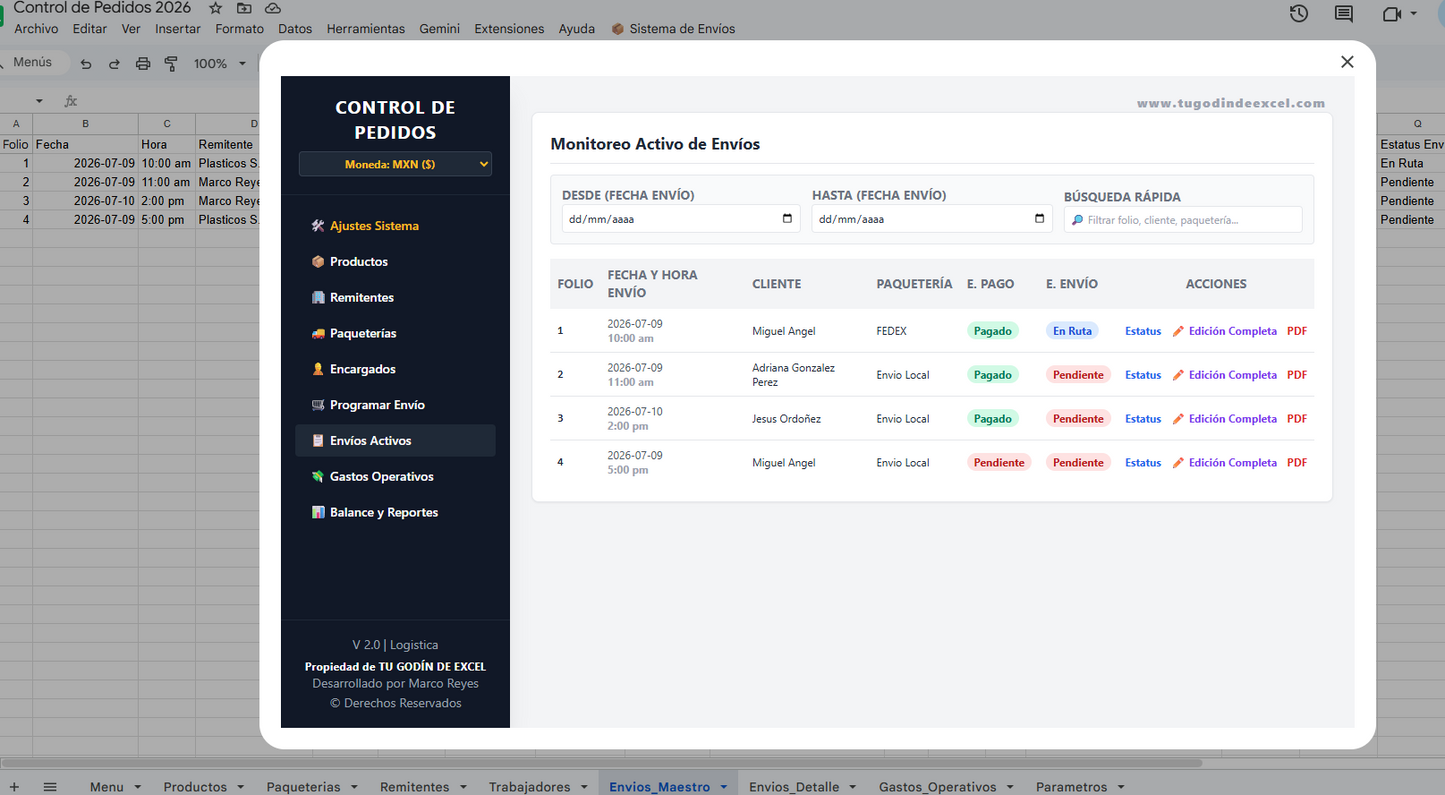Click Pagado badge on folio 2
The height and width of the screenshot is (795, 1445).
[x=993, y=375]
